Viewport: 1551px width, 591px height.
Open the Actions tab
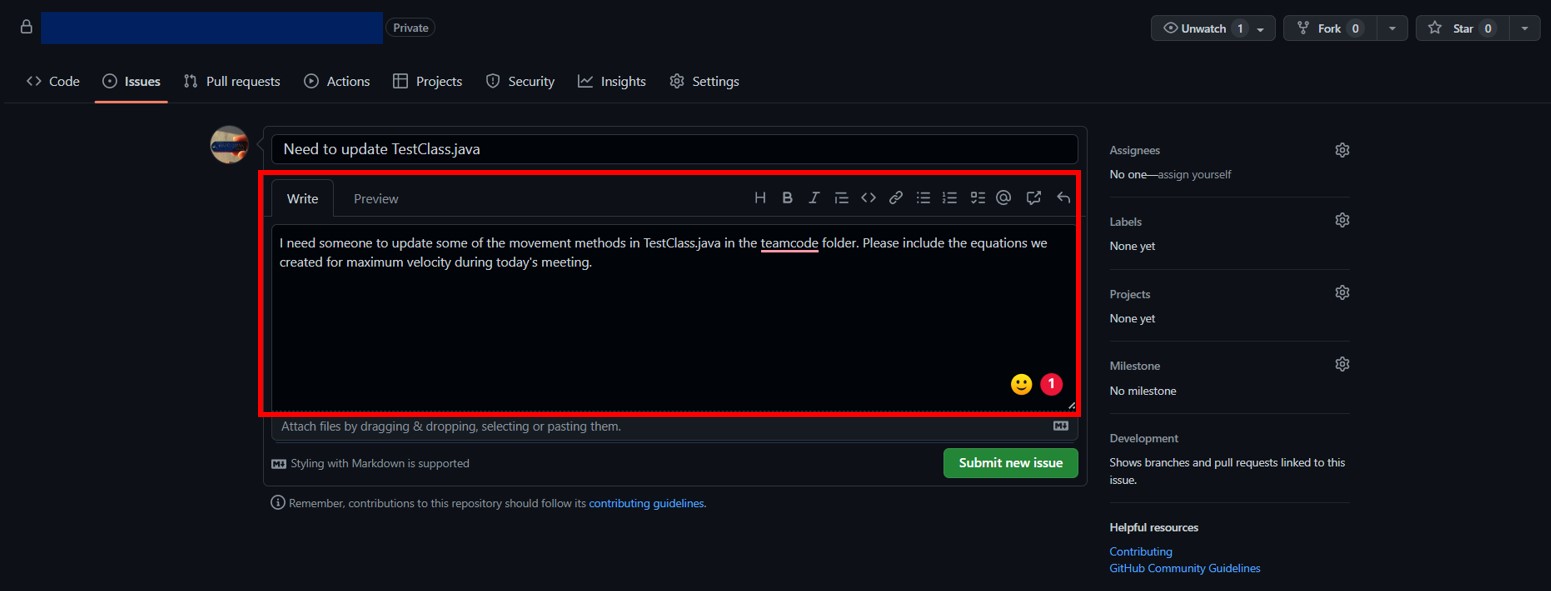[337, 81]
